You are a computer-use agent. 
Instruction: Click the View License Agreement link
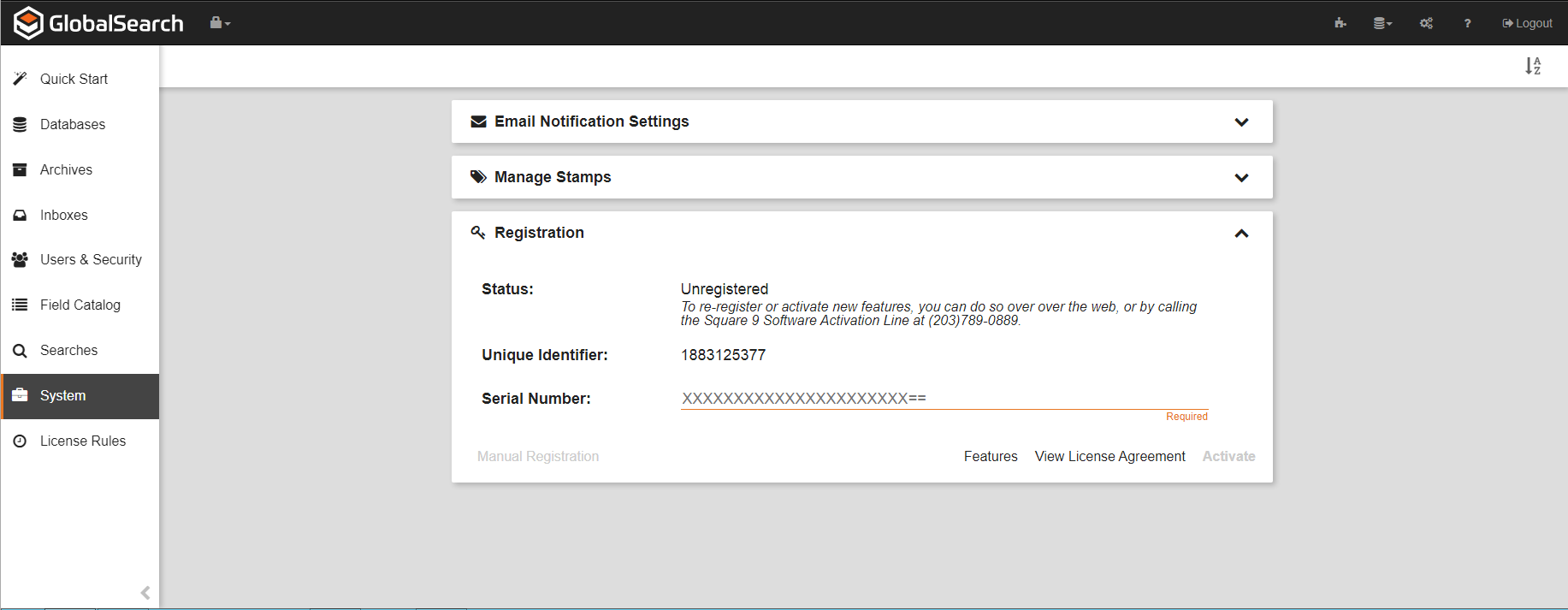coord(1109,457)
